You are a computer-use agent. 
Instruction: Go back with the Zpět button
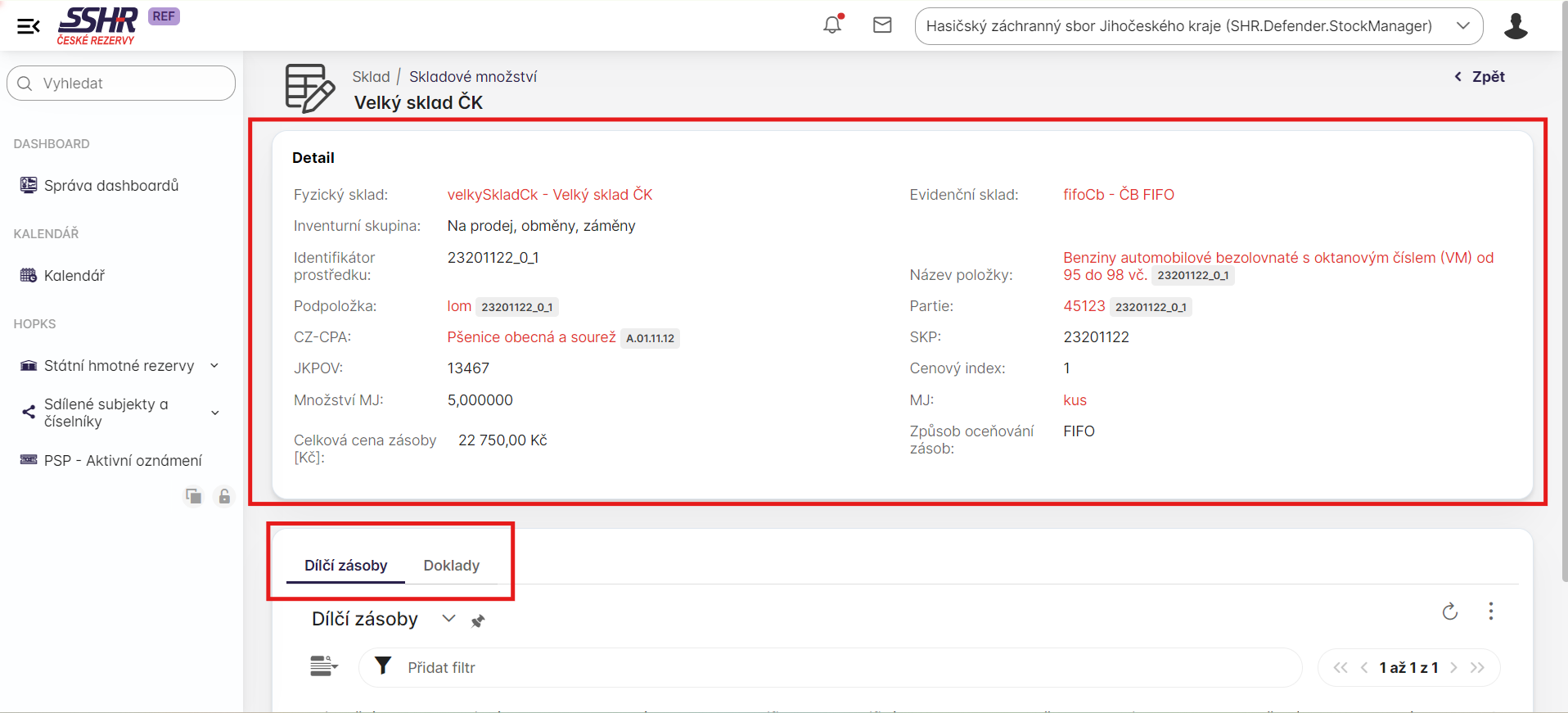pos(1480,77)
